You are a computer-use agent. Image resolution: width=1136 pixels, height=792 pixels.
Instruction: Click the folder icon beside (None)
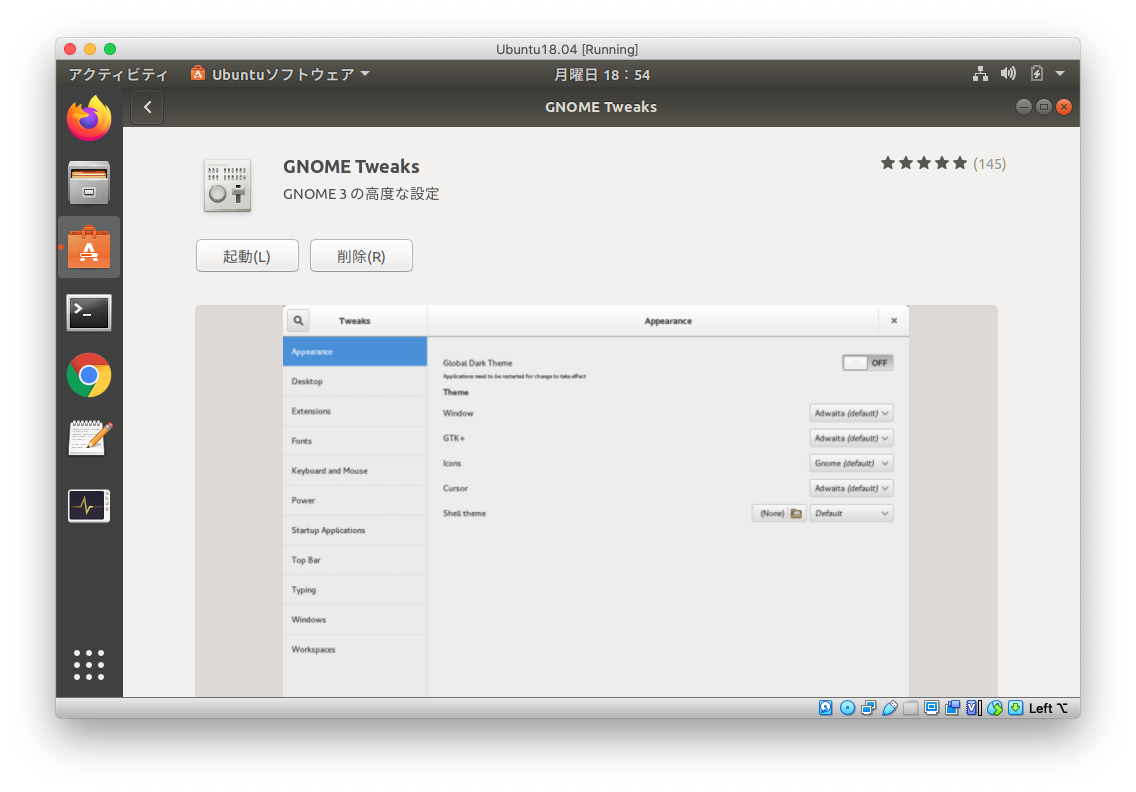pyautogui.click(x=796, y=513)
